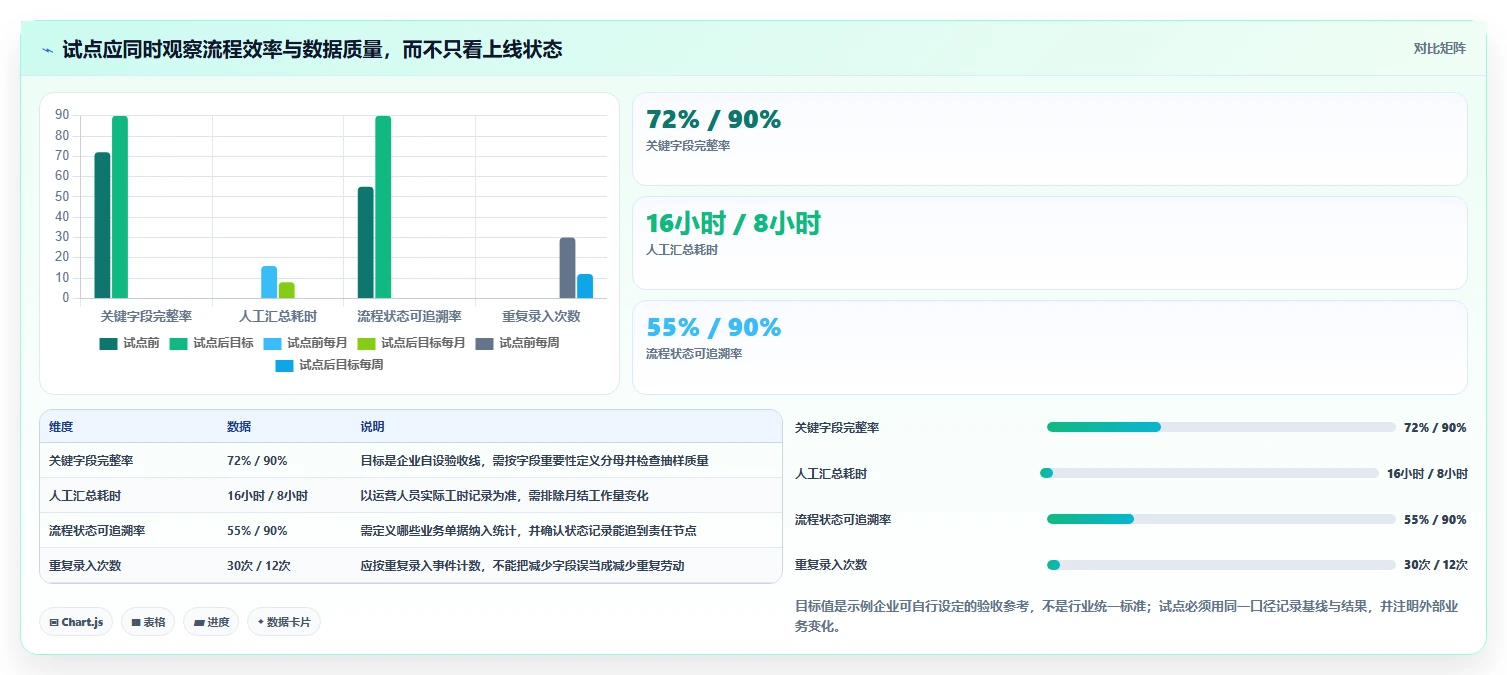Click the 流程状态可追溯率 x-axis label in the chart
Screen dimensions: 1507x675
(x=410, y=317)
